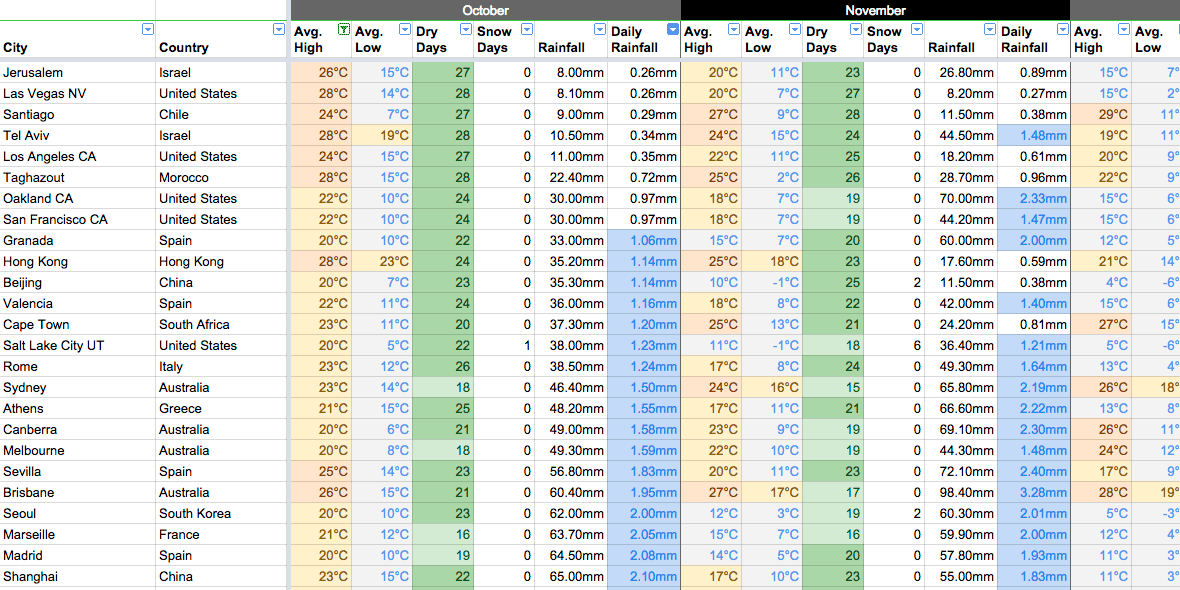This screenshot has width=1180, height=590.
Task: Select the Melbourne city cell
Action: 78,451
